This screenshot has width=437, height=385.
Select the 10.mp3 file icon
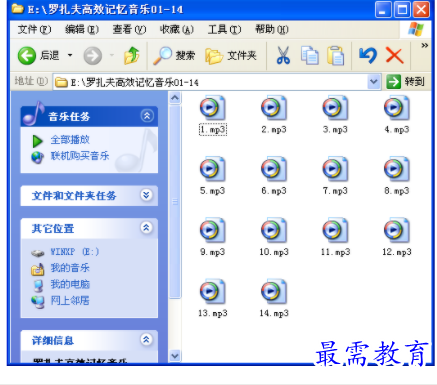pos(274,230)
